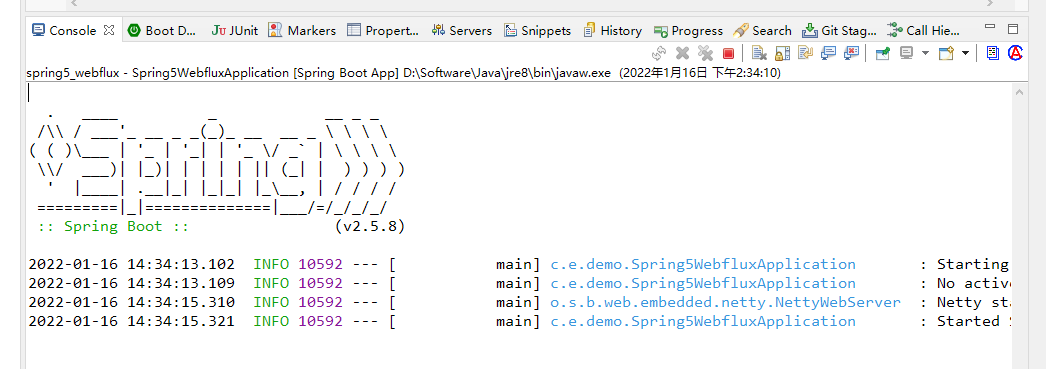This screenshot has width=1046, height=369.
Task: Toggle Scroll Lock on the console
Action: [x=782, y=53]
